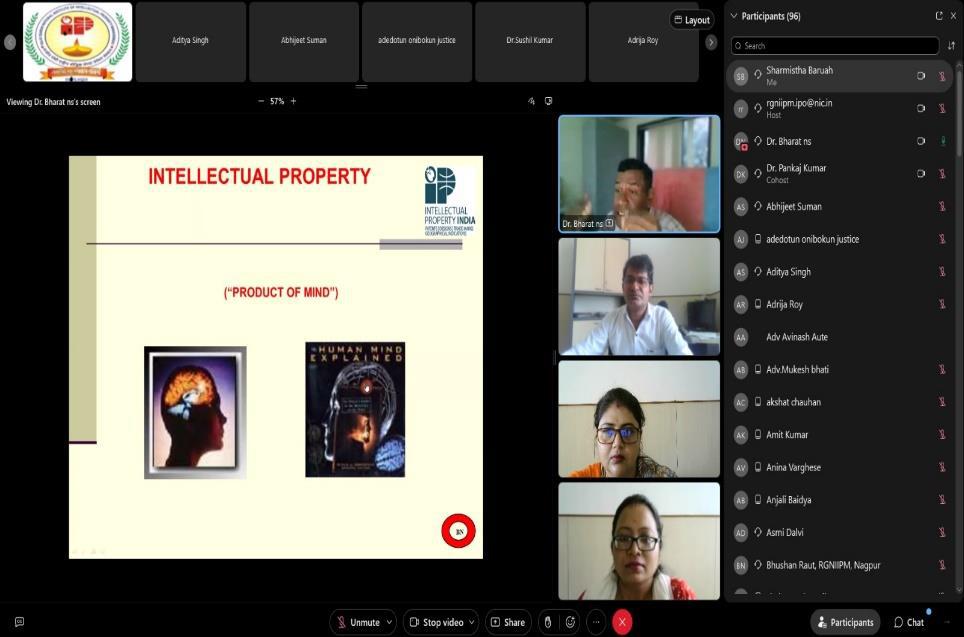Open the more options ellipsis menu

coord(596,622)
